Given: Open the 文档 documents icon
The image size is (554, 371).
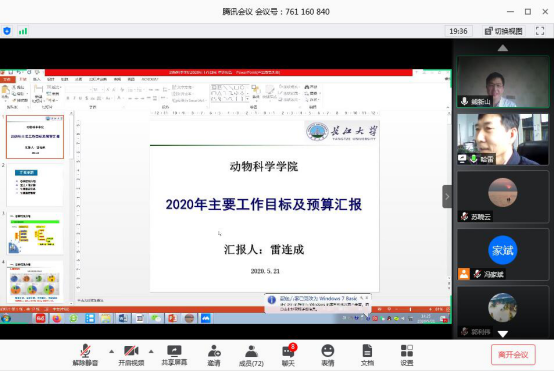Looking at the screenshot, I should click(x=367, y=354).
